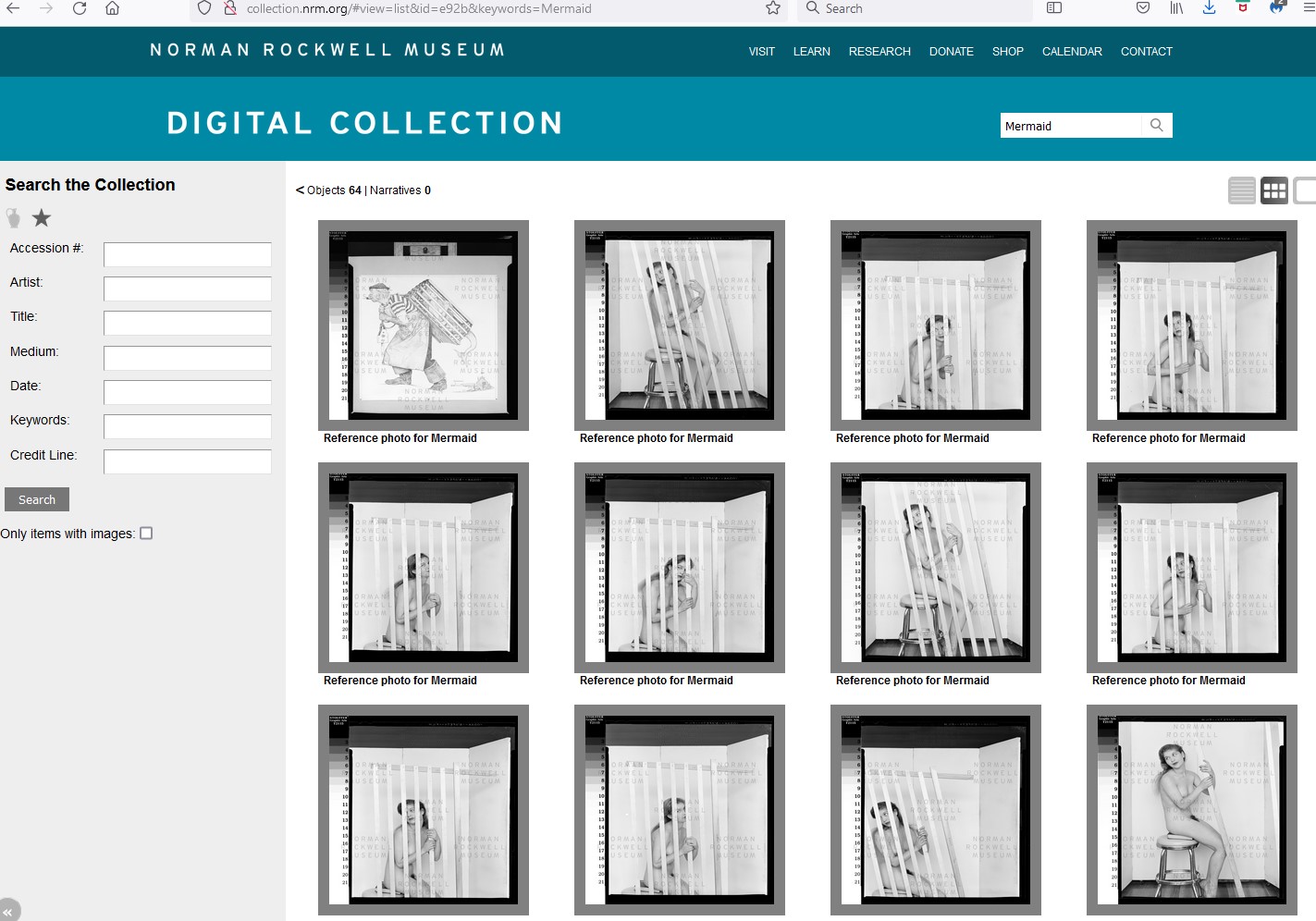
Task: Click the browser Forward arrow
Action: [46, 8]
